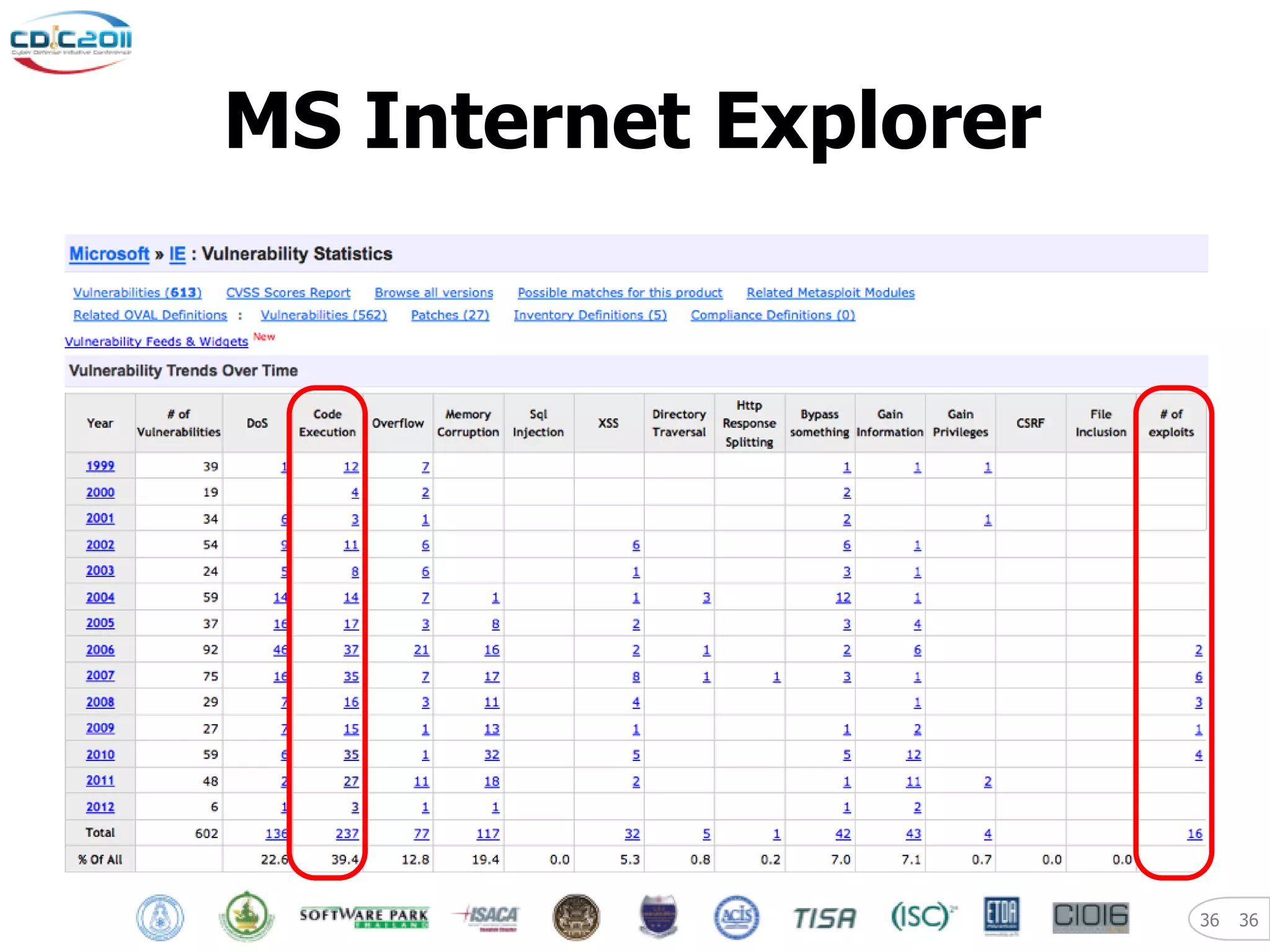
Task: Click the Software Park Thailand logo
Action: click(x=365, y=917)
